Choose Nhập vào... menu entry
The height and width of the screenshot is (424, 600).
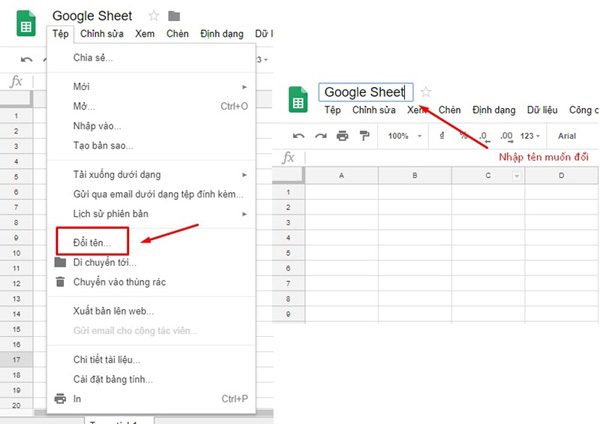tap(152, 126)
